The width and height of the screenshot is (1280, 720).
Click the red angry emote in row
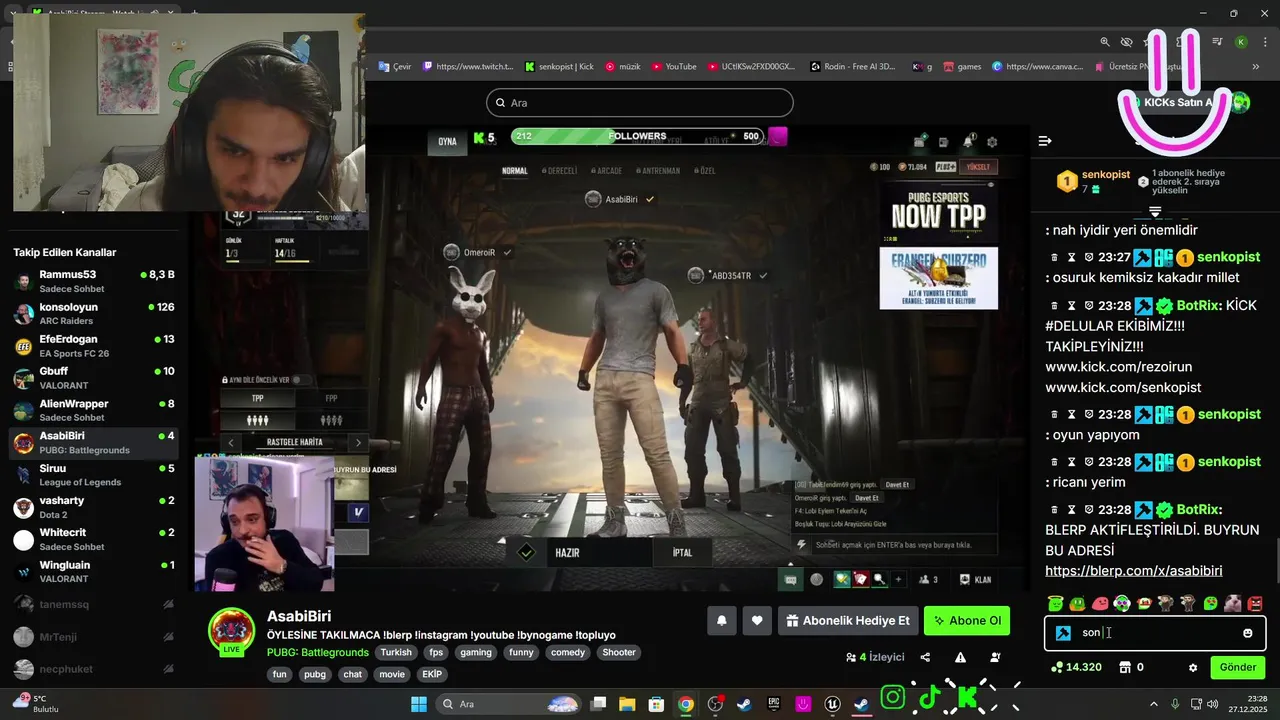coord(1255,603)
